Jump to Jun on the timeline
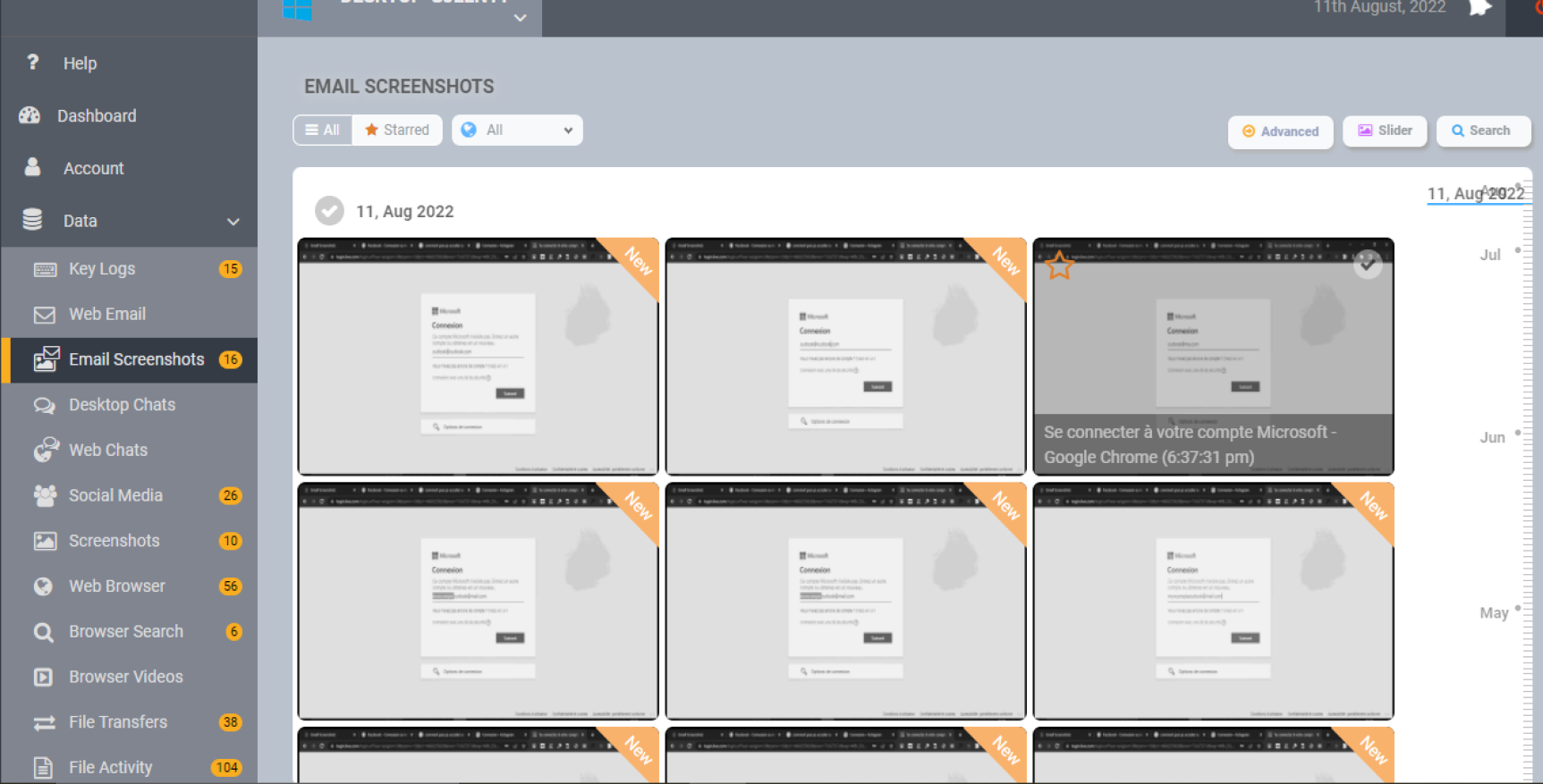The image size is (1543, 784). click(1492, 437)
